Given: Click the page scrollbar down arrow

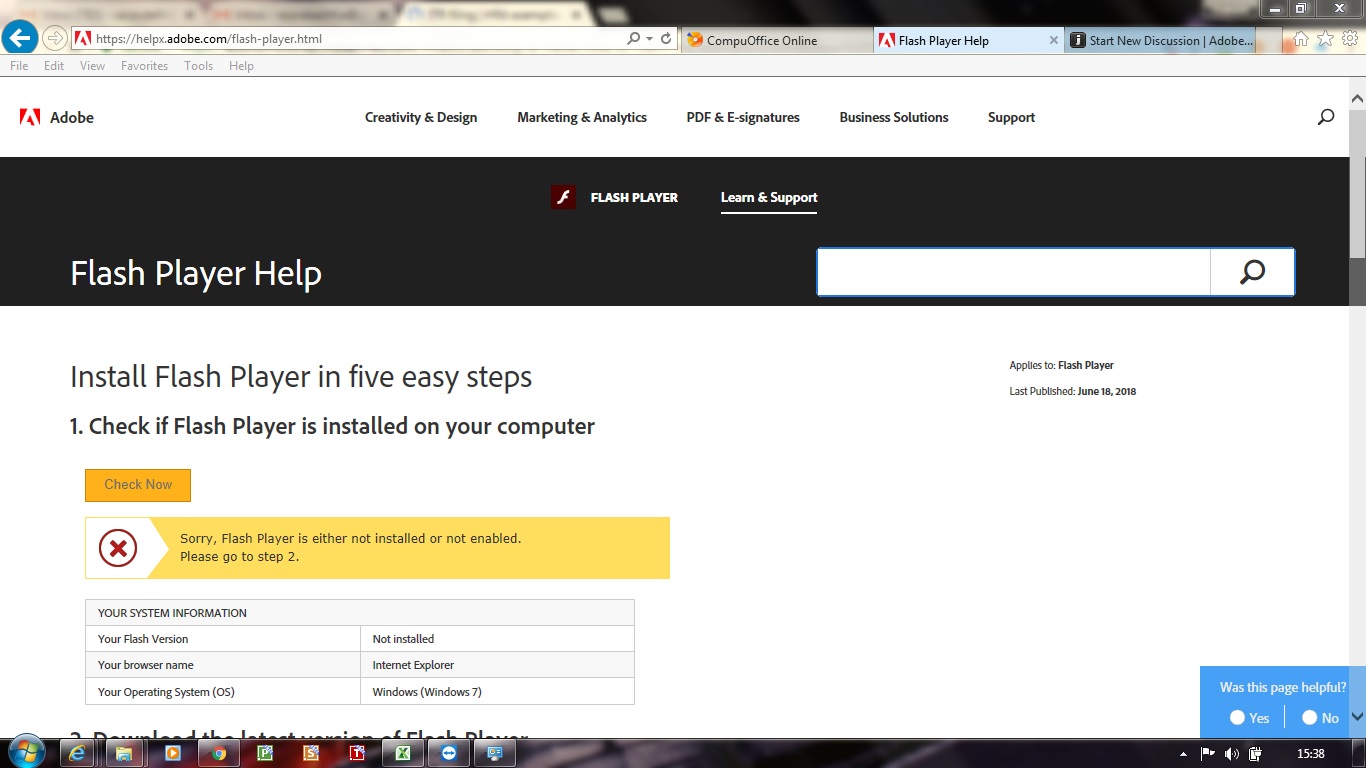Looking at the screenshot, I should [x=1357, y=717].
